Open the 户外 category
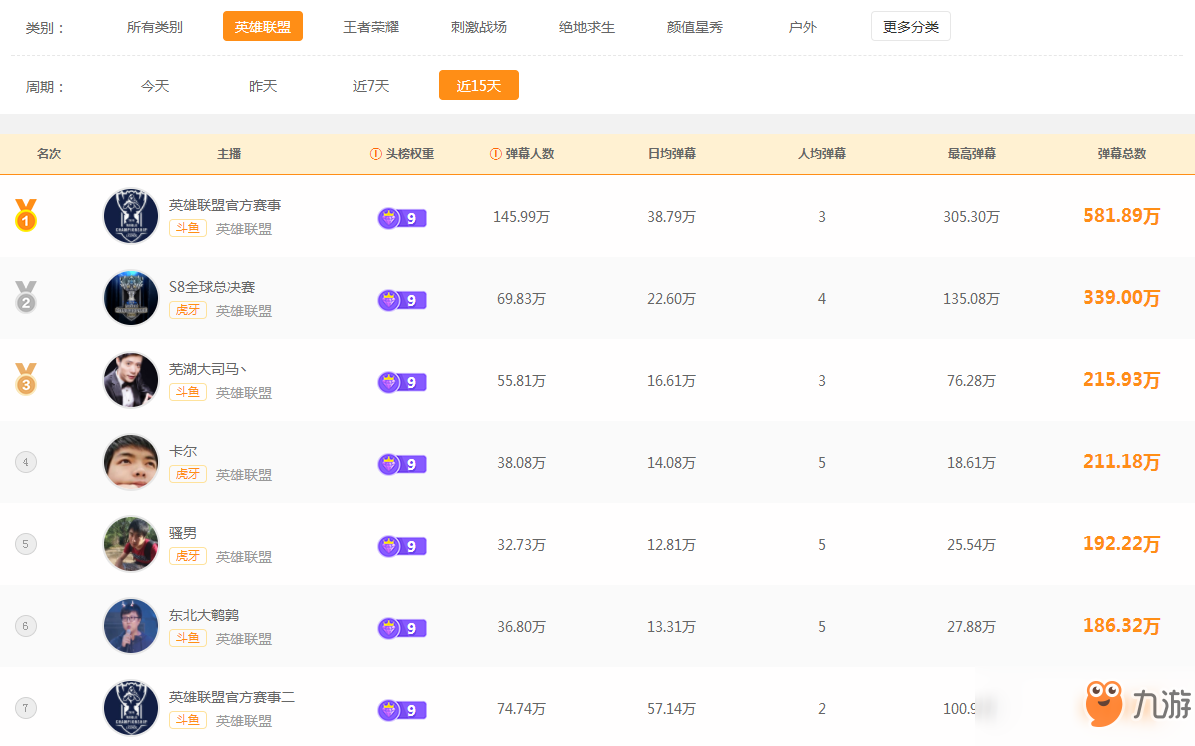 coord(803,27)
